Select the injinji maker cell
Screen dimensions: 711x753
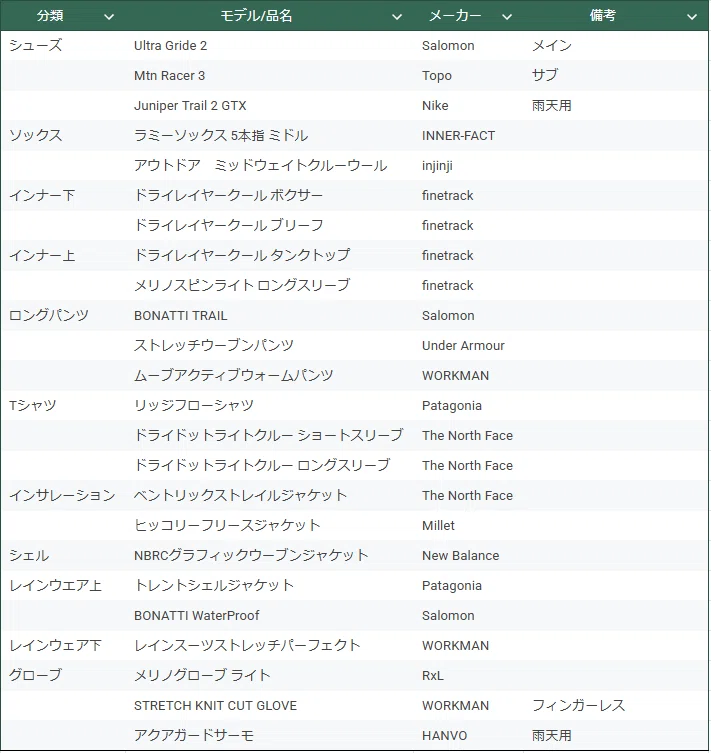pos(437,166)
